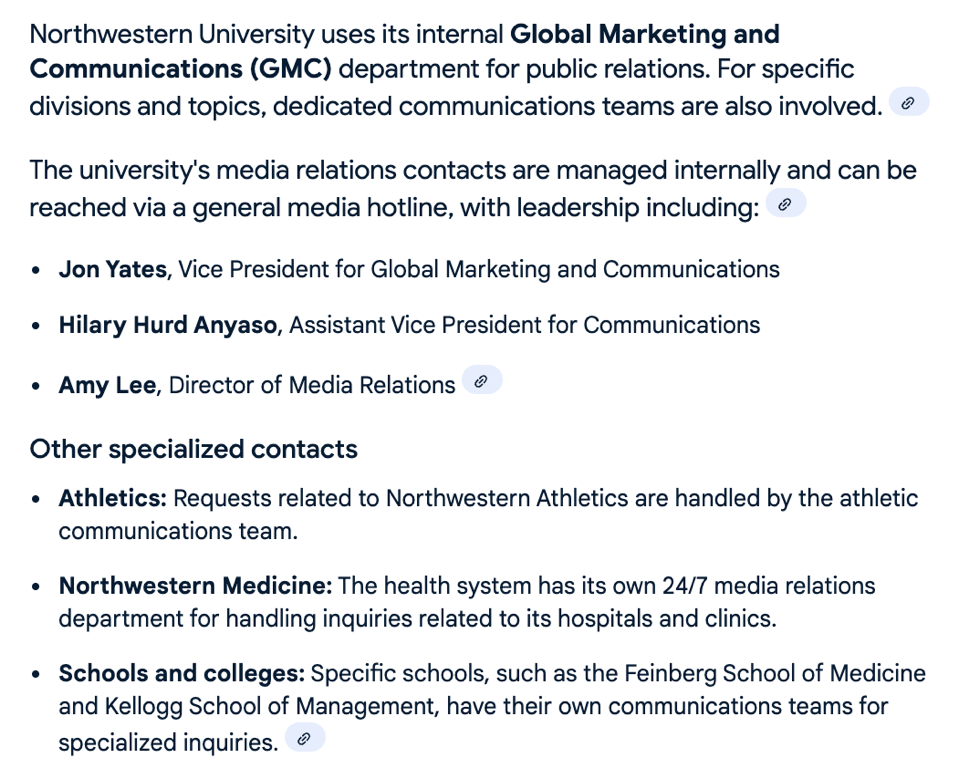Image resolution: width=980 pixels, height=779 pixels.
Task: Click the "Other specialized contacts" heading
Action: 193,449
